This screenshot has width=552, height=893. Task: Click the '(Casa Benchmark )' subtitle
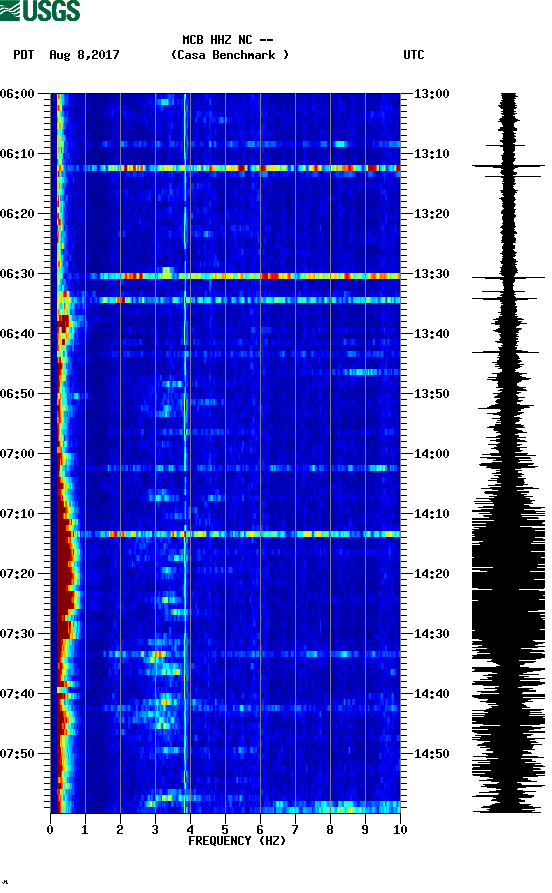tap(230, 55)
